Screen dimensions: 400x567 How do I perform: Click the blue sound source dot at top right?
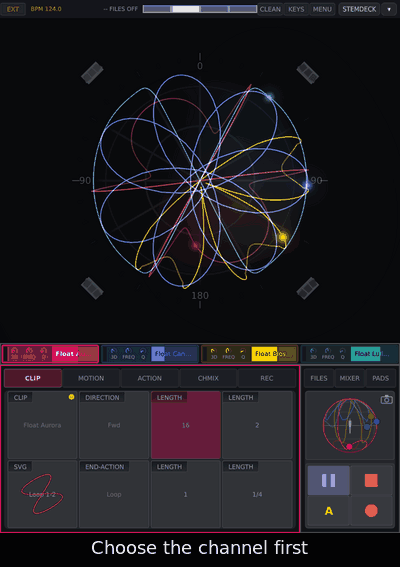point(269,97)
